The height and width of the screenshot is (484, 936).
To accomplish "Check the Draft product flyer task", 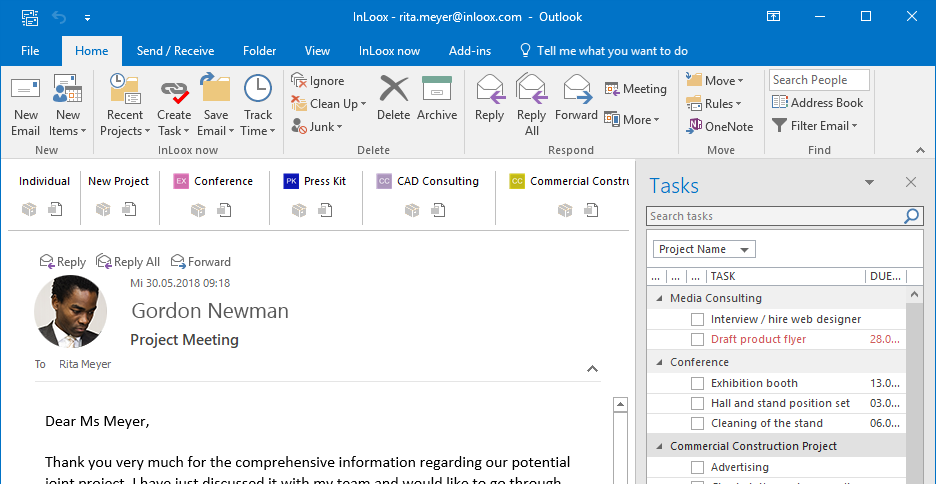I will coord(697,340).
